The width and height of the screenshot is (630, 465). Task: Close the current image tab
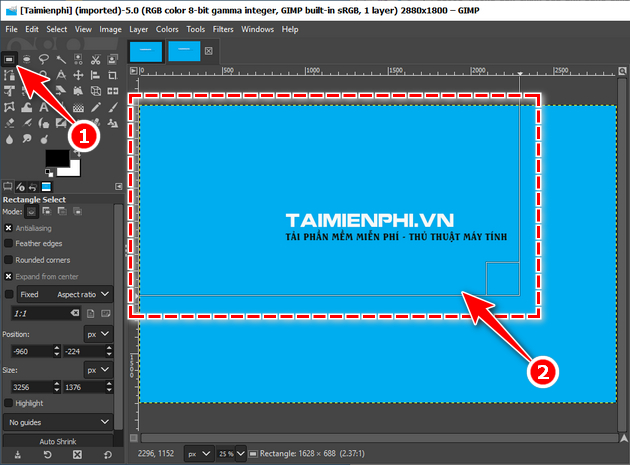[209, 51]
